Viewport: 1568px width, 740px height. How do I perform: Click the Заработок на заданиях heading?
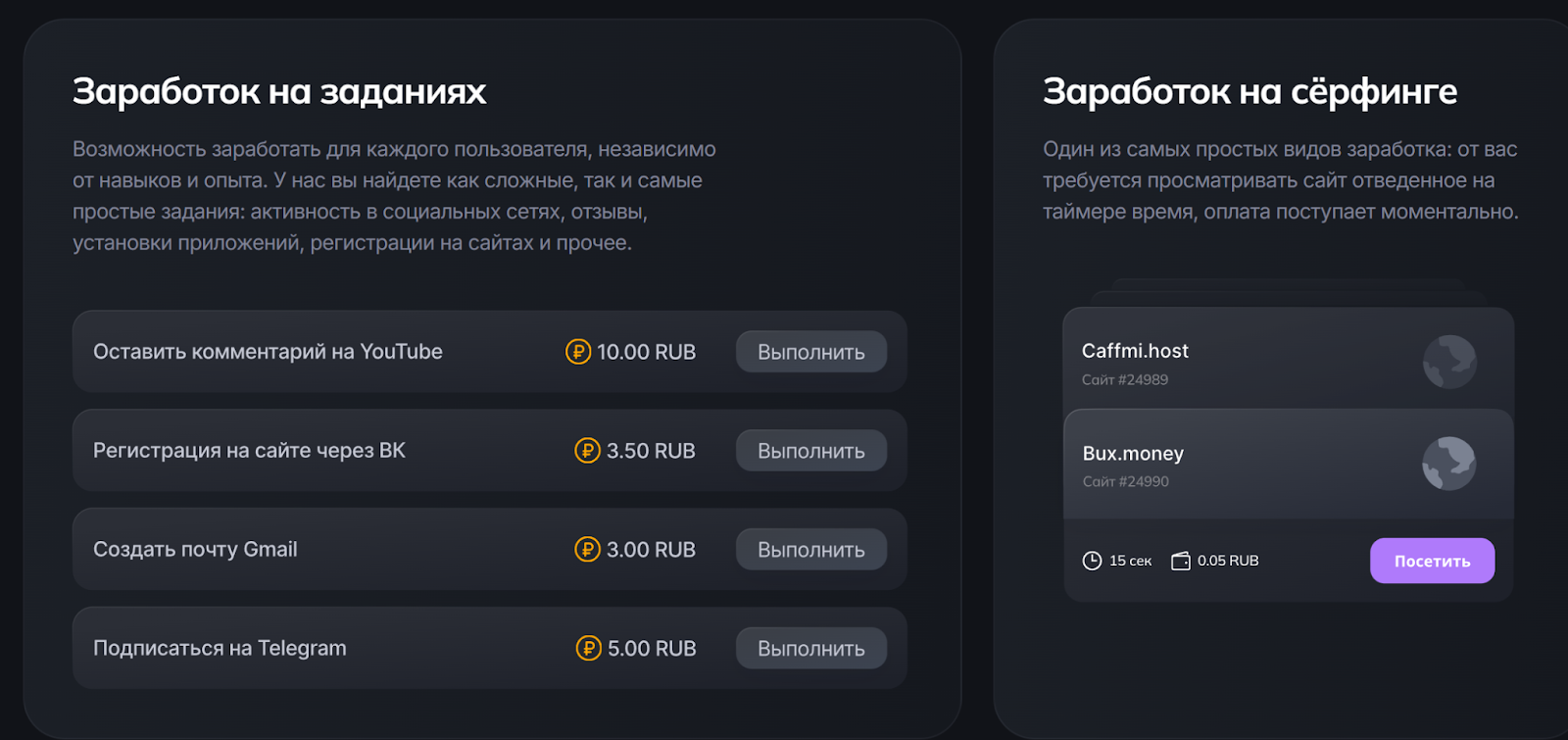click(279, 91)
